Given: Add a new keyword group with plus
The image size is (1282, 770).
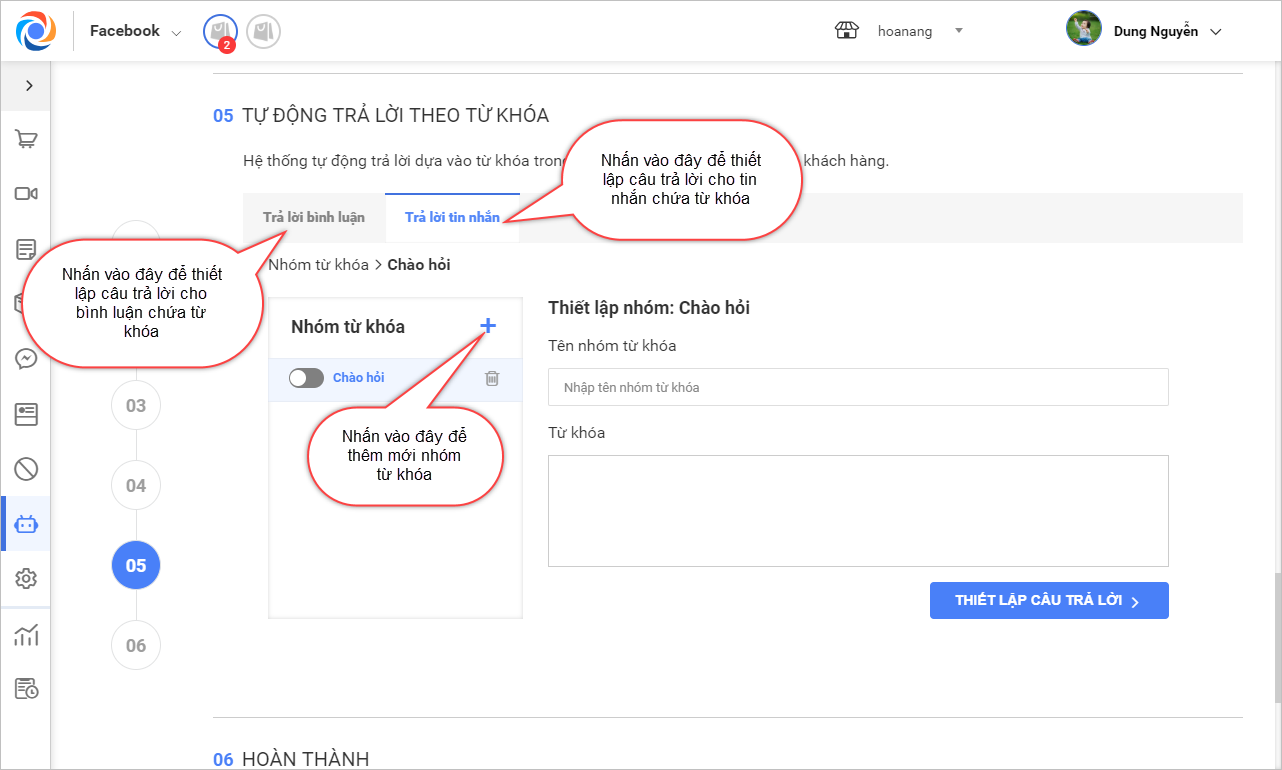Looking at the screenshot, I should (x=488, y=326).
